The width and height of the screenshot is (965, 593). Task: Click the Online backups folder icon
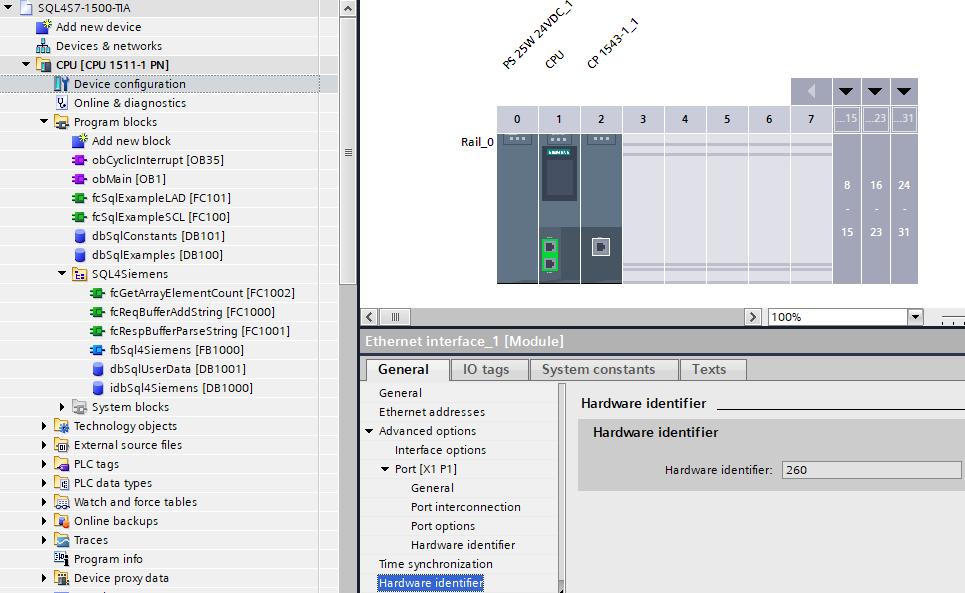point(62,521)
